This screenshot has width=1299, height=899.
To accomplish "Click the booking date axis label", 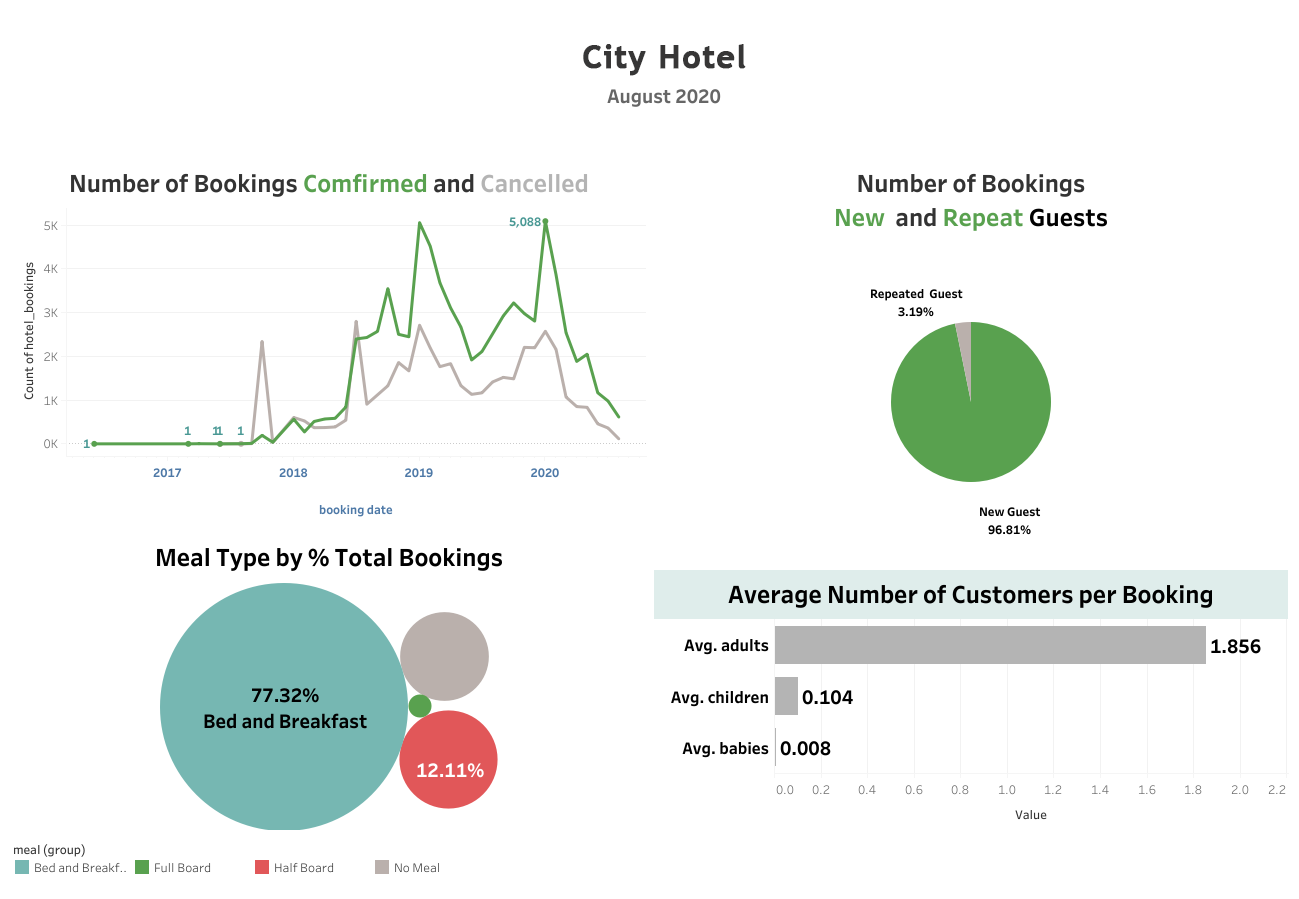I will (355, 509).
